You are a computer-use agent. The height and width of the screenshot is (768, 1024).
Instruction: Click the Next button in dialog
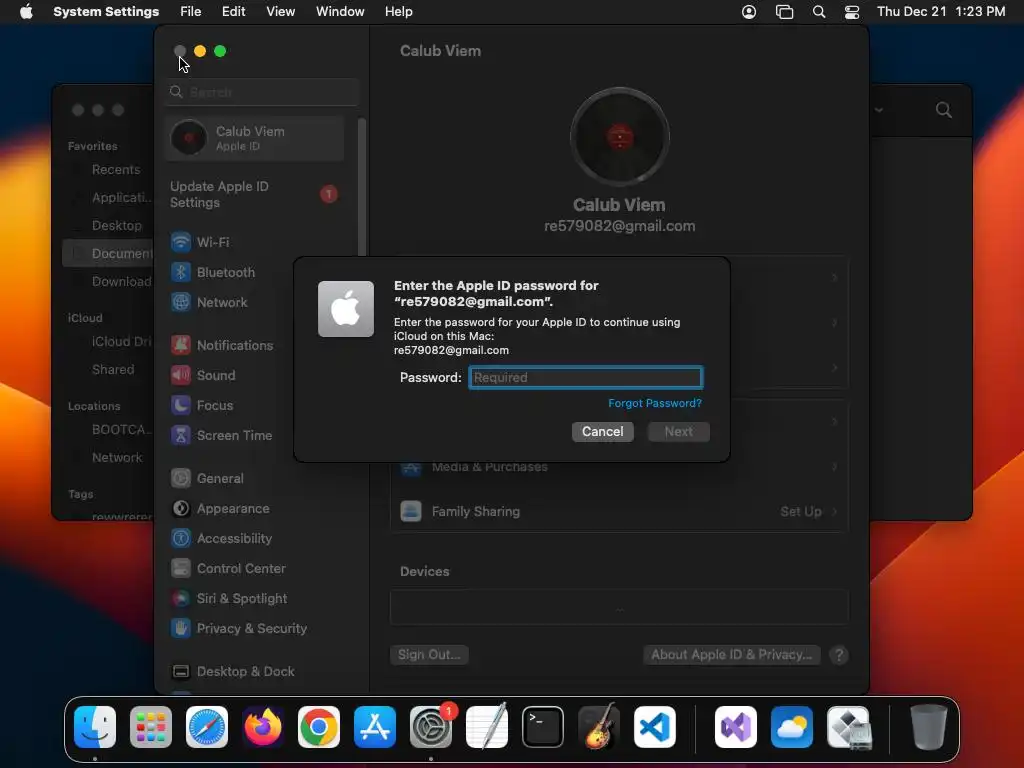click(x=679, y=432)
